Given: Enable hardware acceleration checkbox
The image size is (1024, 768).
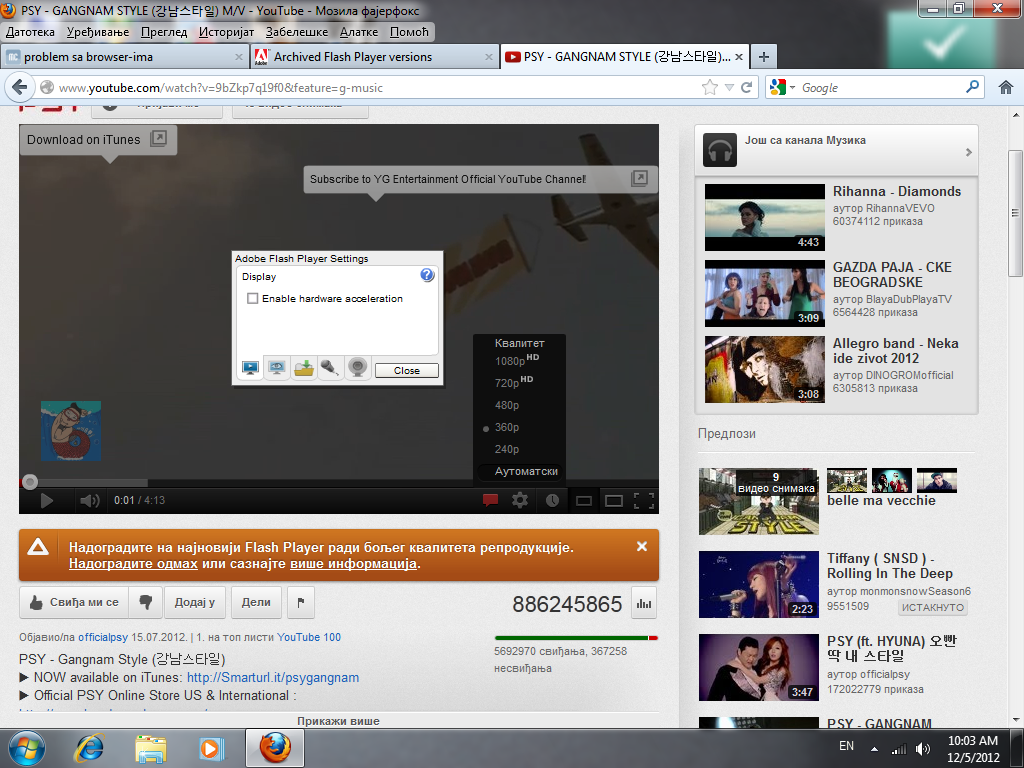Looking at the screenshot, I should pyautogui.click(x=253, y=298).
